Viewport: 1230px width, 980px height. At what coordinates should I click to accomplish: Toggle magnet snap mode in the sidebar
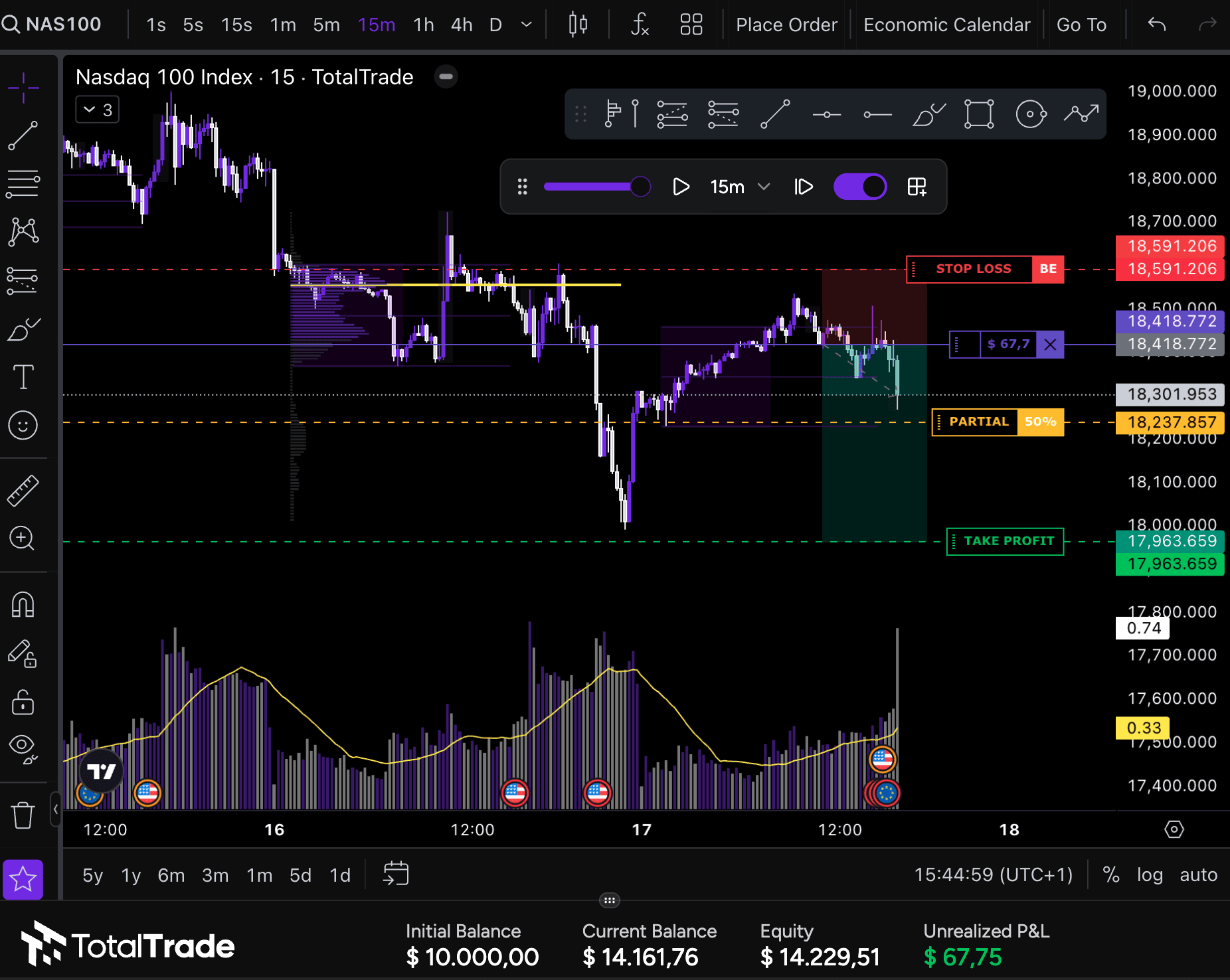pyautogui.click(x=23, y=604)
